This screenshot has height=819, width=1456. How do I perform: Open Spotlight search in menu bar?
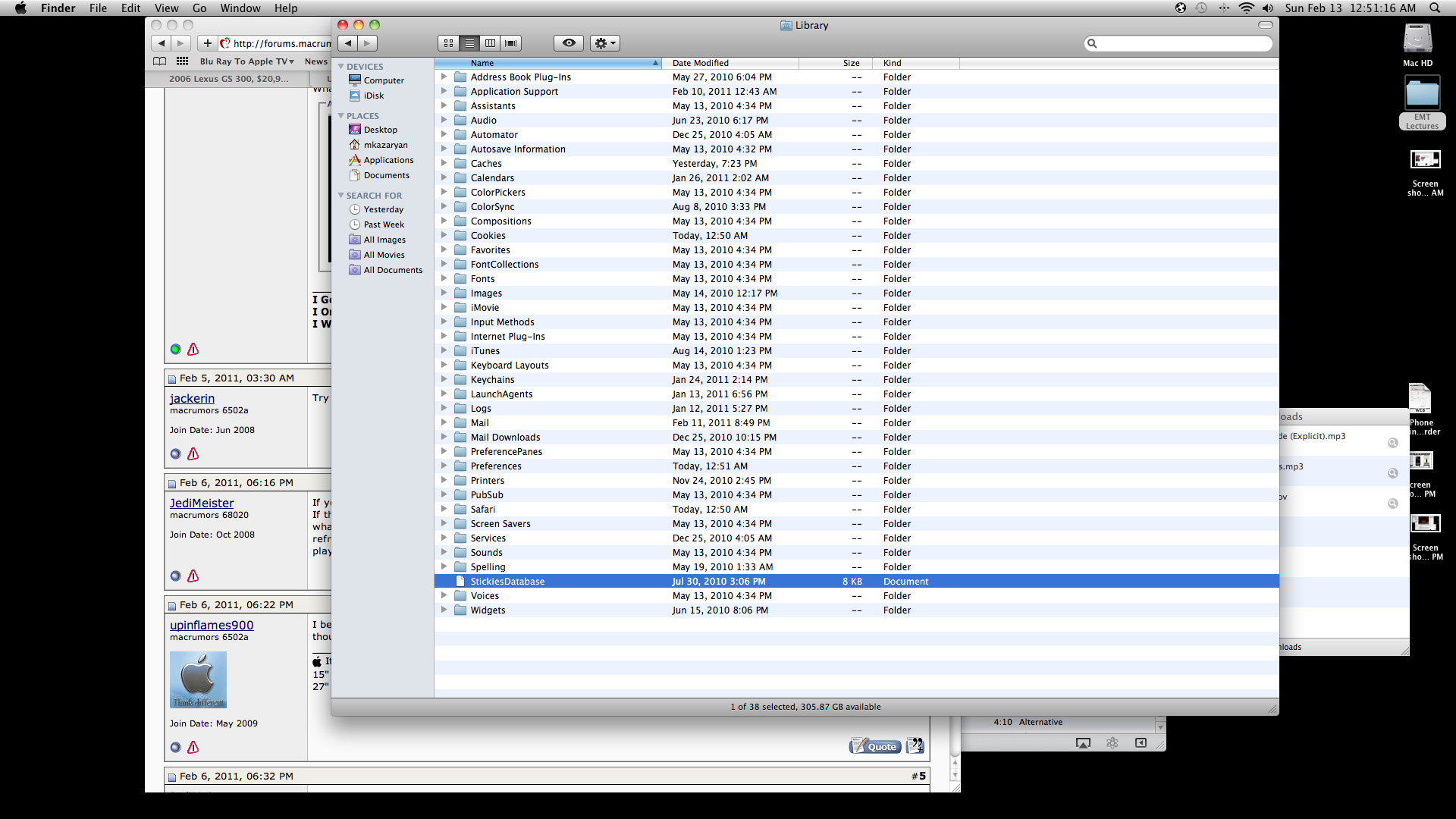[x=1435, y=8]
